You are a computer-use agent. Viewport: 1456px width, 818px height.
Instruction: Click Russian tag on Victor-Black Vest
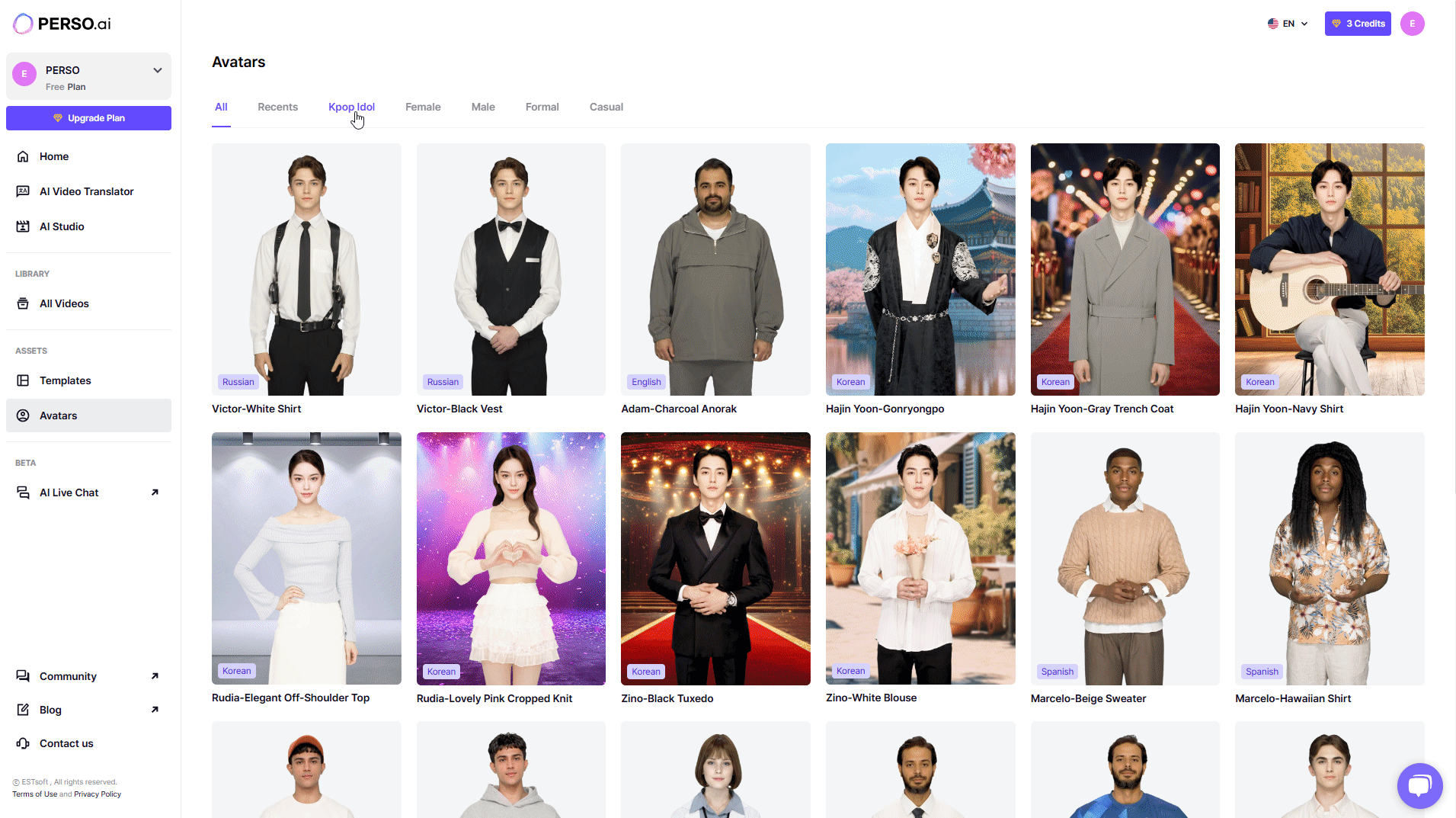point(443,382)
